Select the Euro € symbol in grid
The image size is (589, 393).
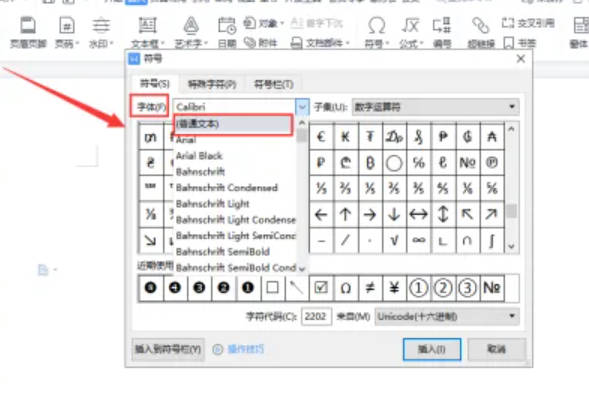pos(321,136)
